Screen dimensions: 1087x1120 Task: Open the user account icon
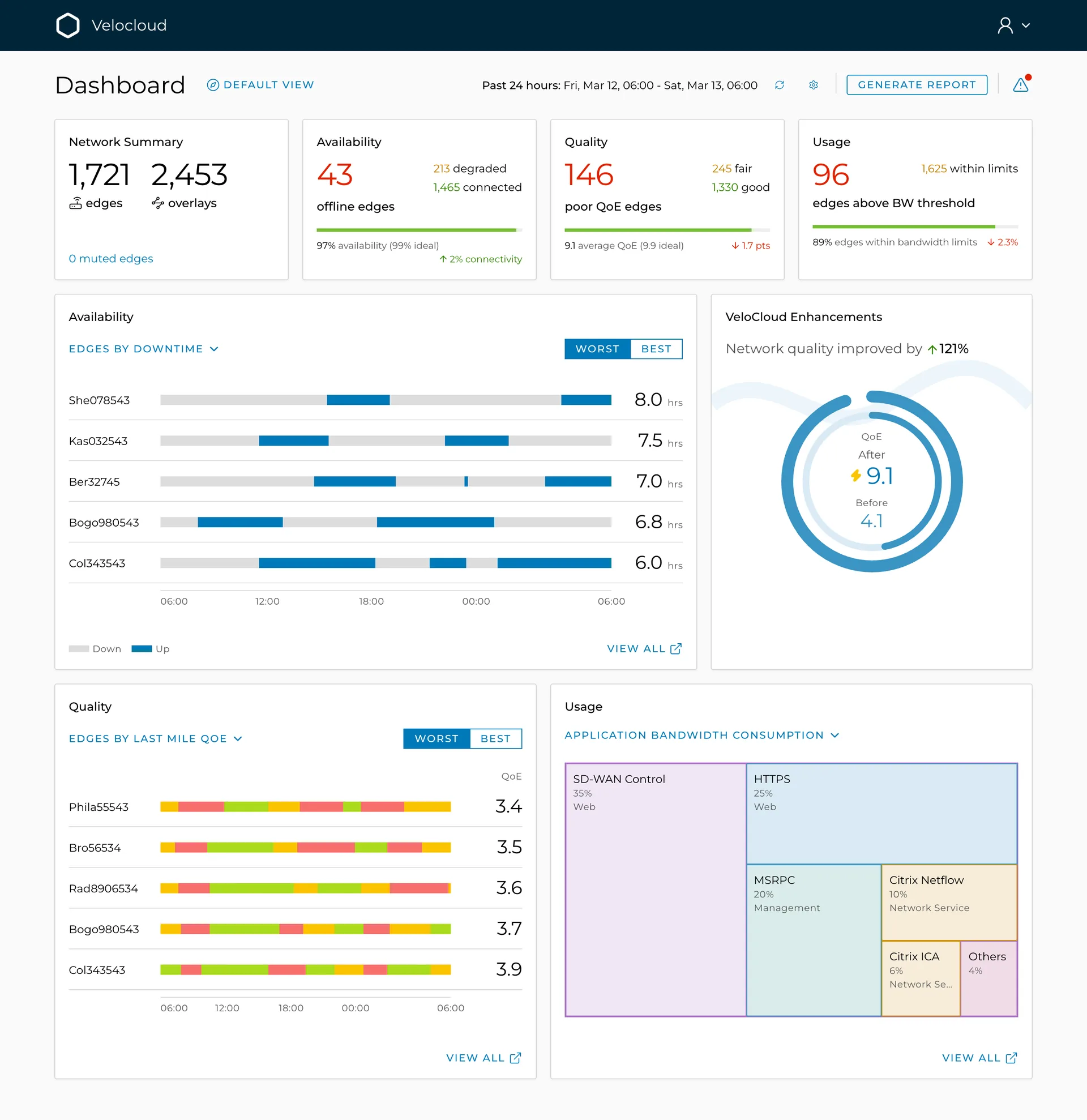point(1005,25)
